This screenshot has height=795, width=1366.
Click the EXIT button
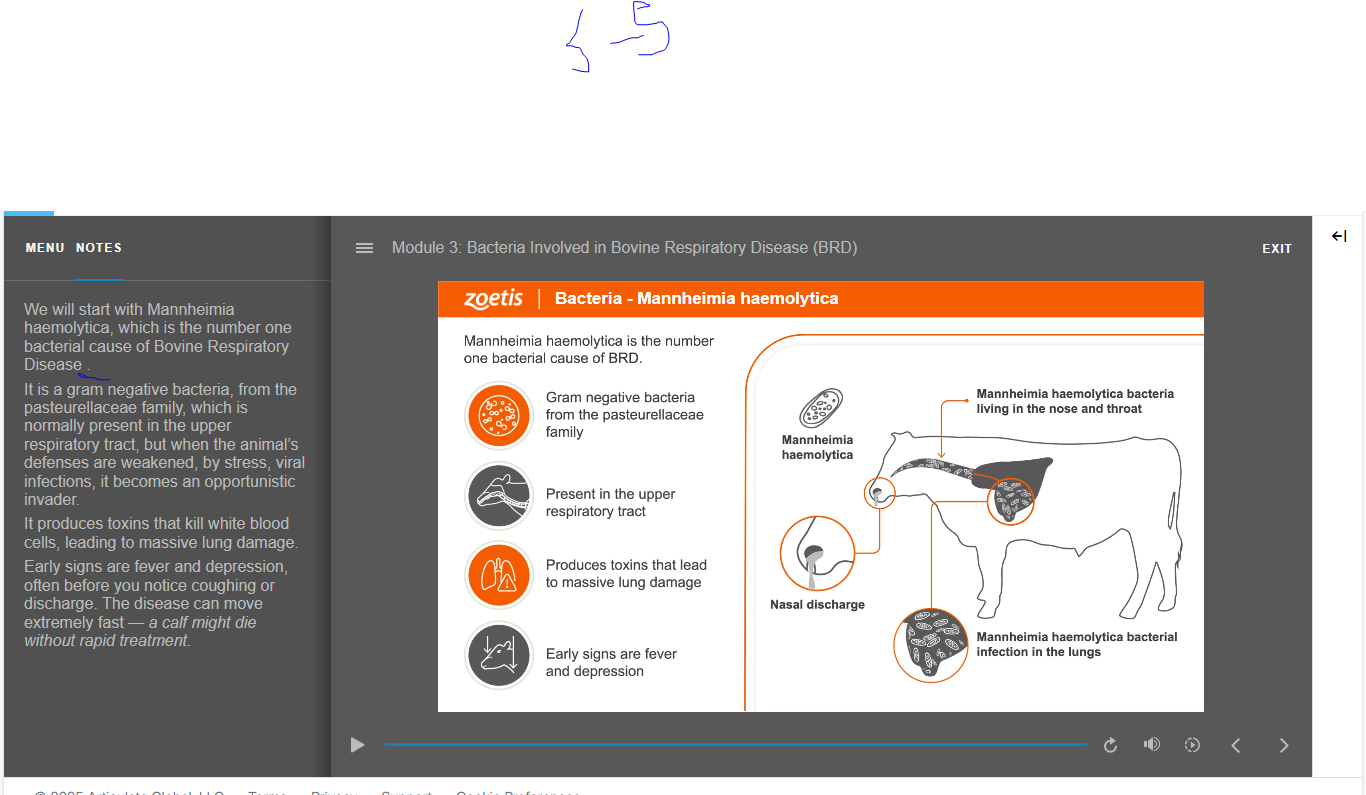(x=1276, y=249)
